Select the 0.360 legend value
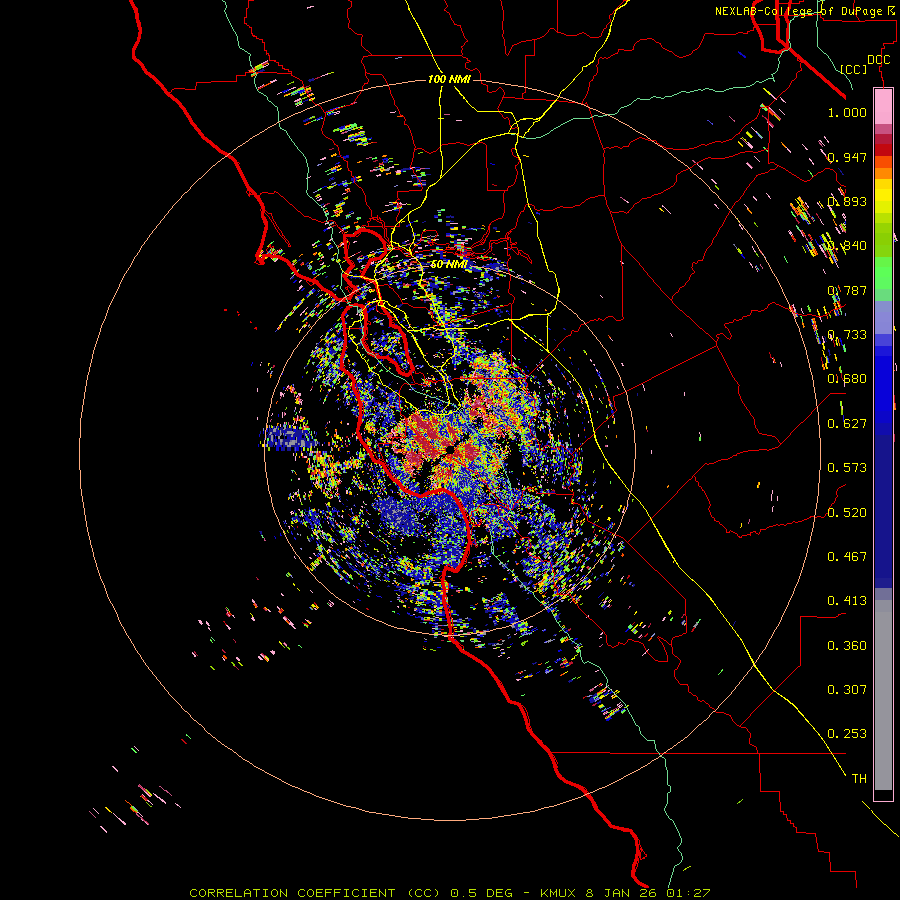900x900 pixels. click(x=847, y=646)
